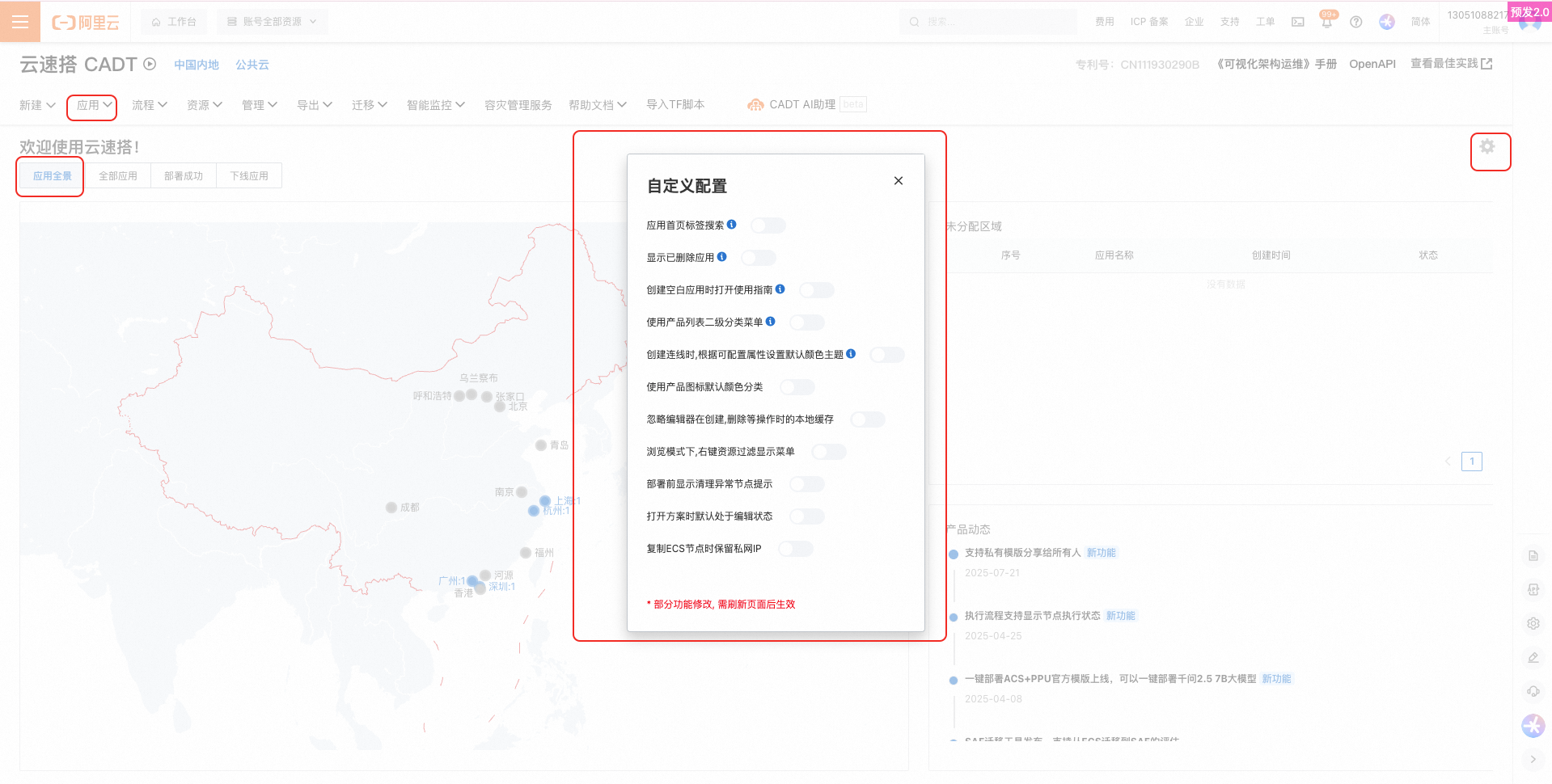Click the headset support icon in sidebar
This screenshot has height=784, width=1552.
pyautogui.click(x=1533, y=692)
